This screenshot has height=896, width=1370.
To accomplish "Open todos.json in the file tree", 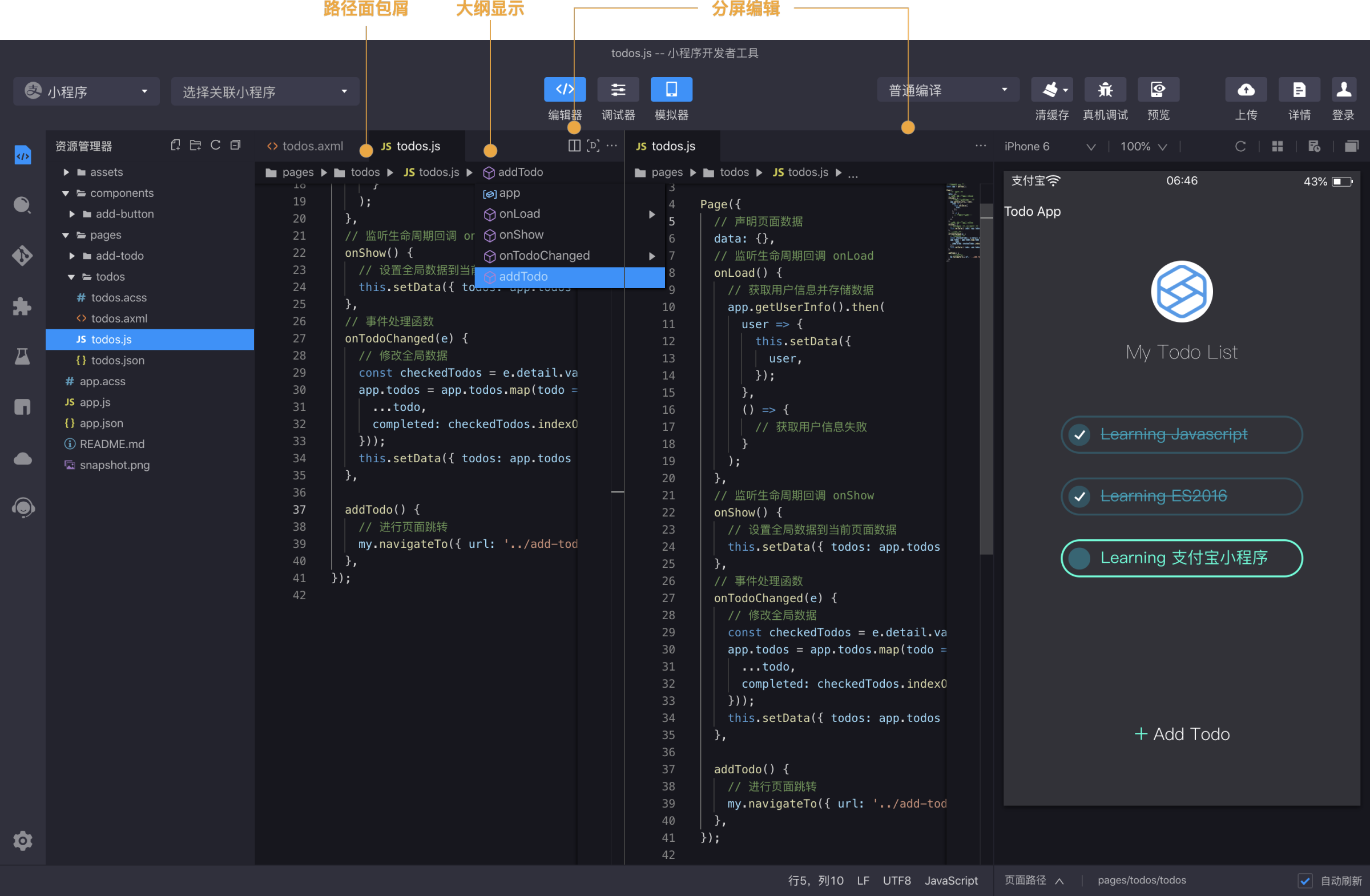I will (150, 360).
